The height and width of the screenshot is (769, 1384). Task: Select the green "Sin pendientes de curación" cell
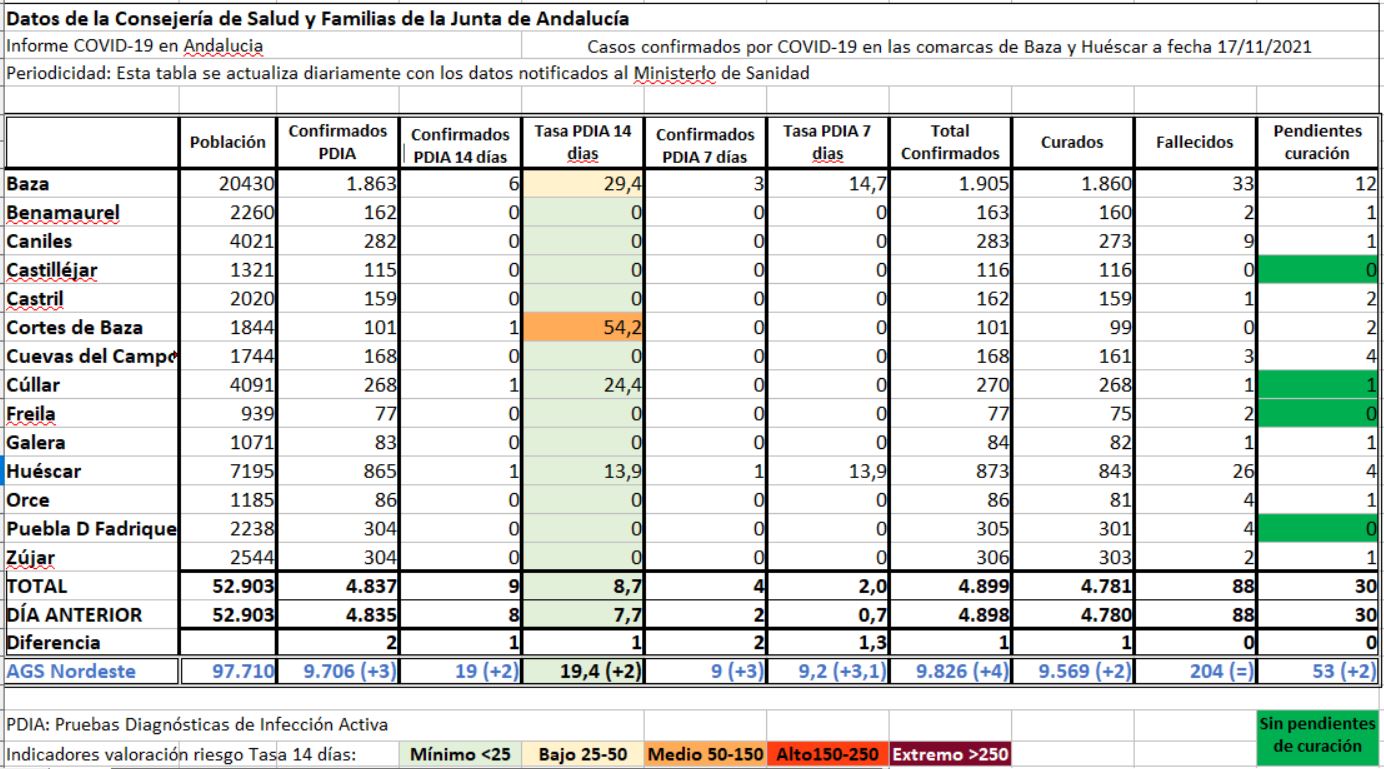point(1317,735)
